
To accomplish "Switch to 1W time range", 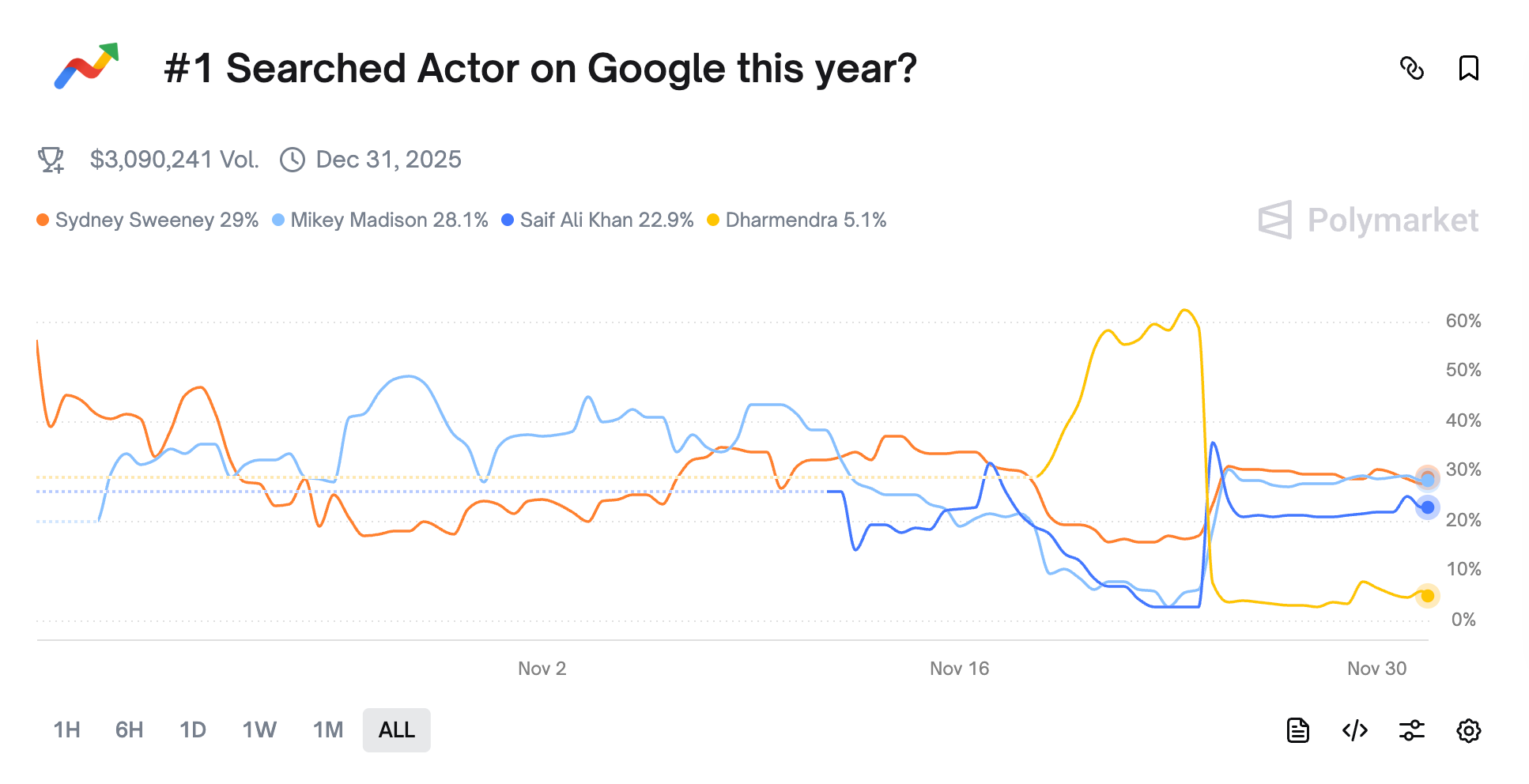I will [259, 730].
